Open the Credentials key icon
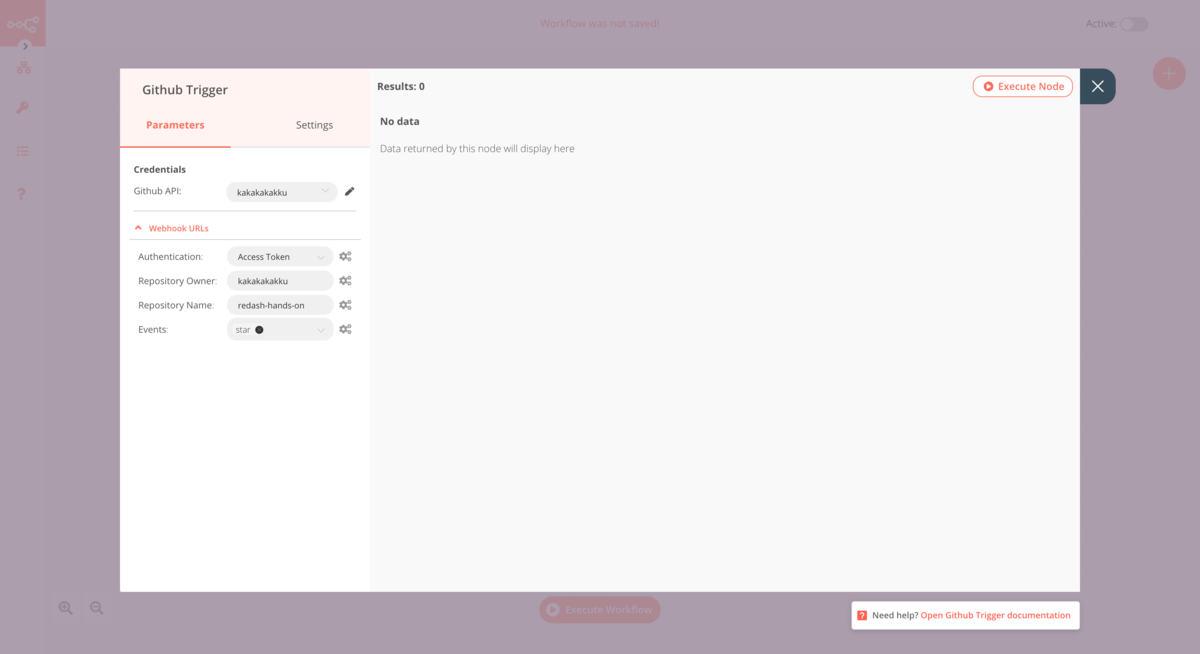Screen dimensions: 1200x654 point(23,108)
